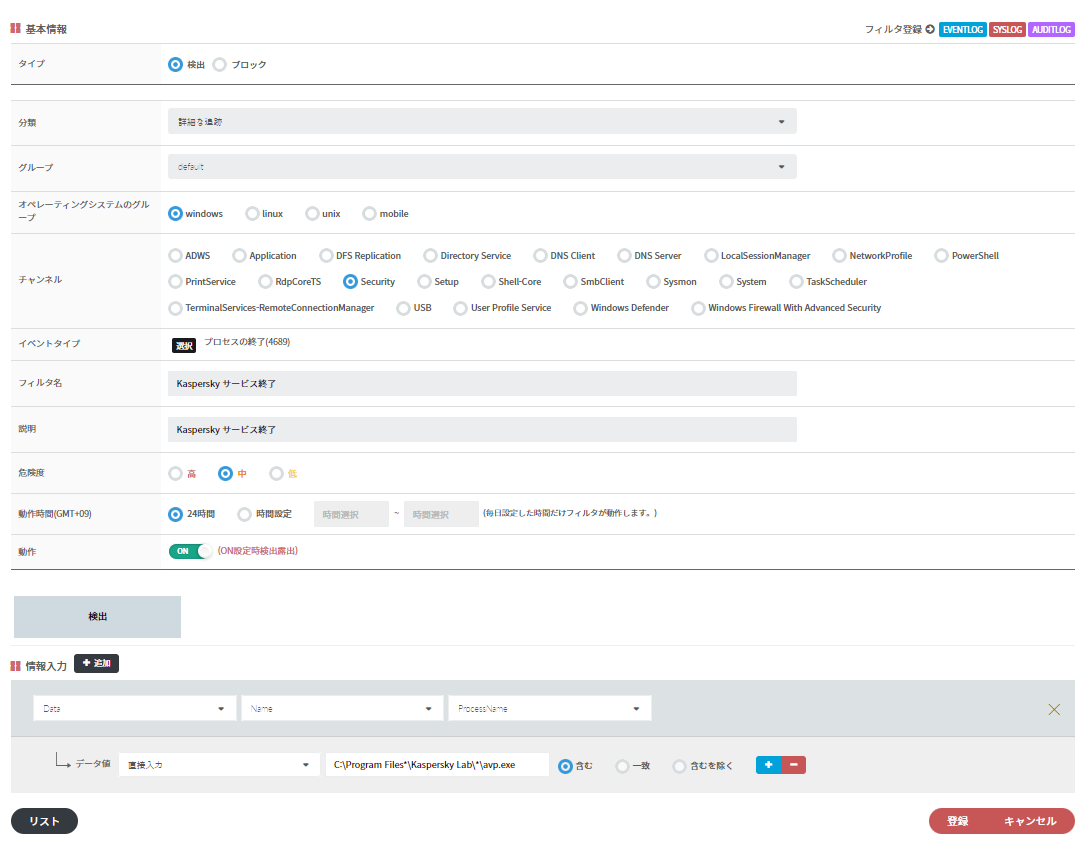
Task: Select the Sysmon channel radio button
Action: pyautogui.click(x=654, y=282)
